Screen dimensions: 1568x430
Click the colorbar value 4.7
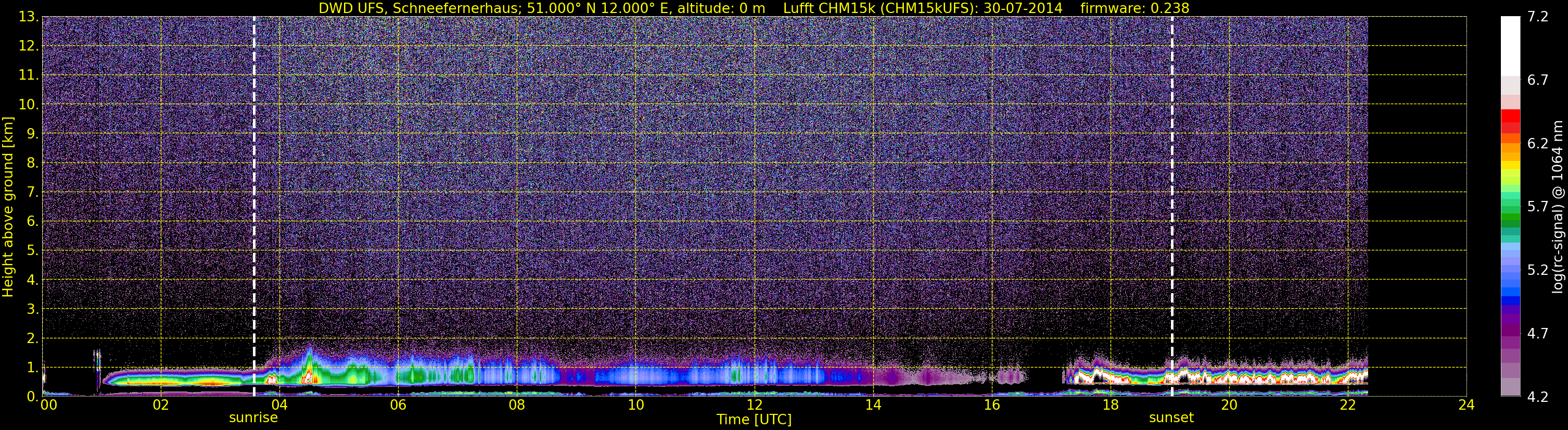[x=1538, y=334]
